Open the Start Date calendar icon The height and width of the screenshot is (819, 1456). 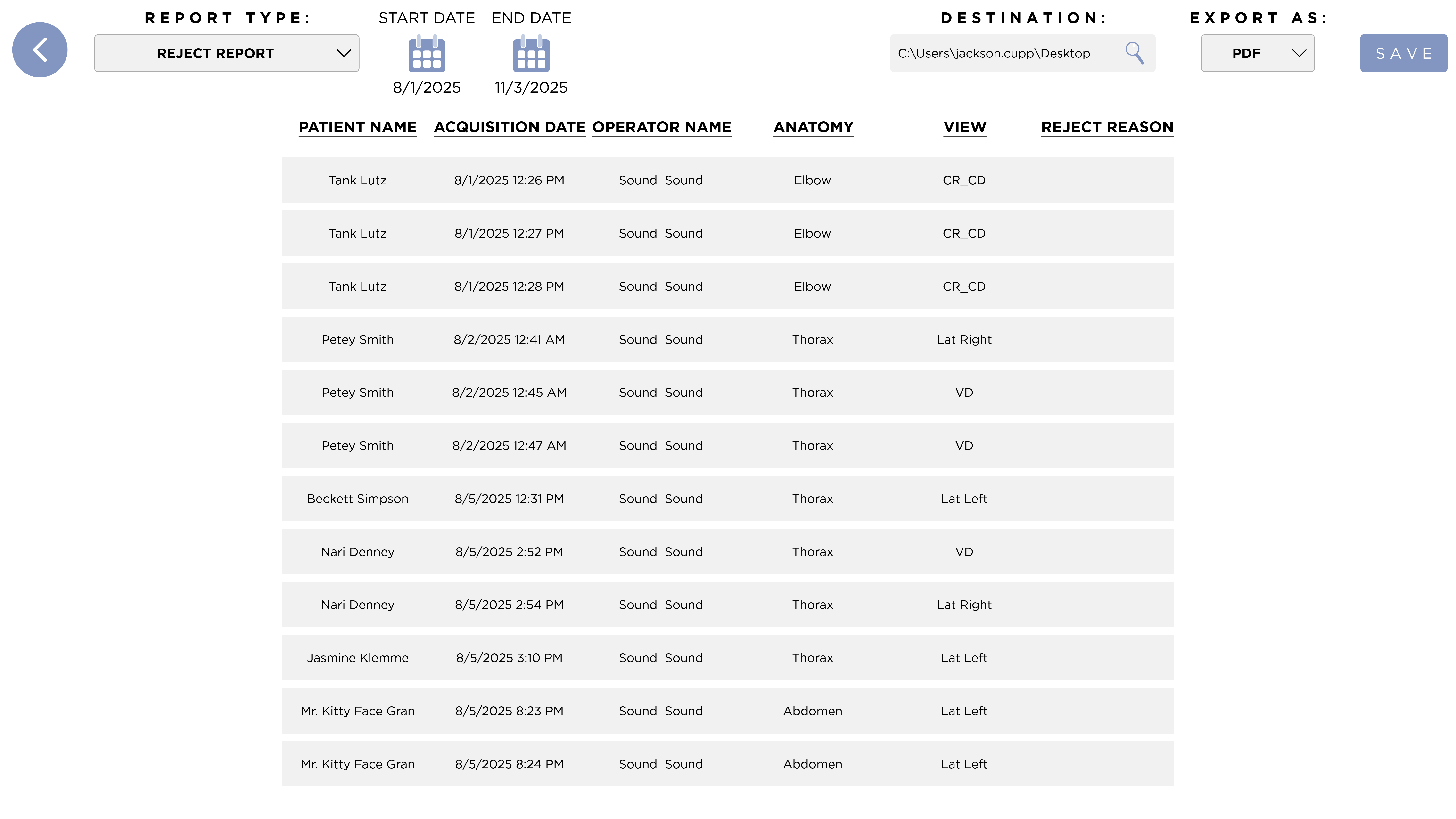(427, 54)
